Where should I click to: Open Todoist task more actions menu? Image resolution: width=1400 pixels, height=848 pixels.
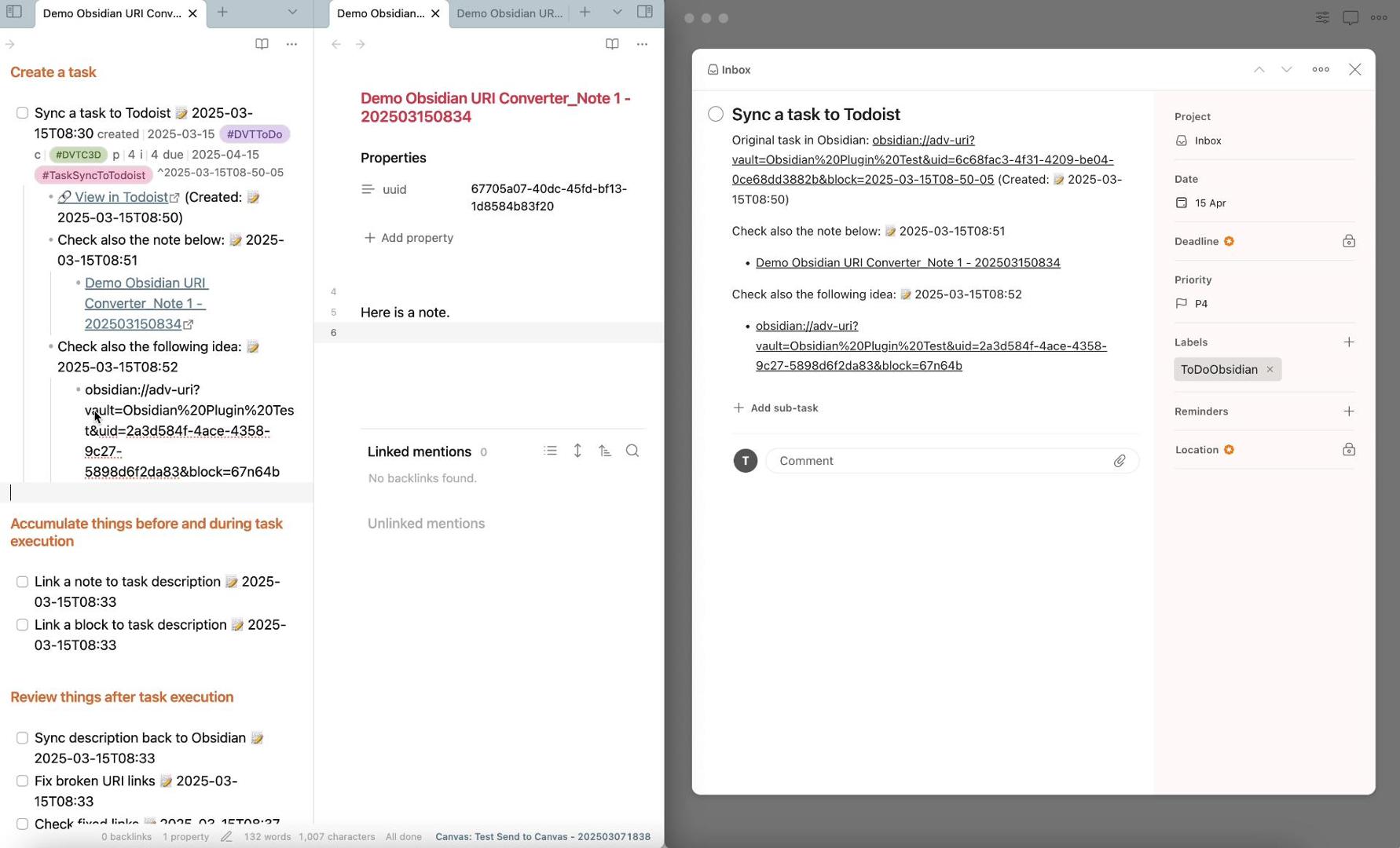click(x=1321, y=69)
